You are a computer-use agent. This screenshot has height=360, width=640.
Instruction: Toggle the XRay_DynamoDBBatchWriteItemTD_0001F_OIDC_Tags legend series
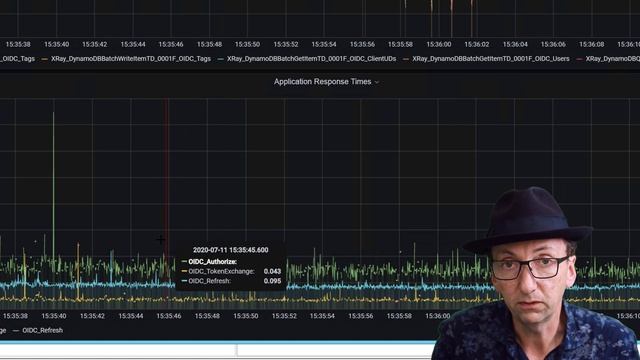[131, 59]
